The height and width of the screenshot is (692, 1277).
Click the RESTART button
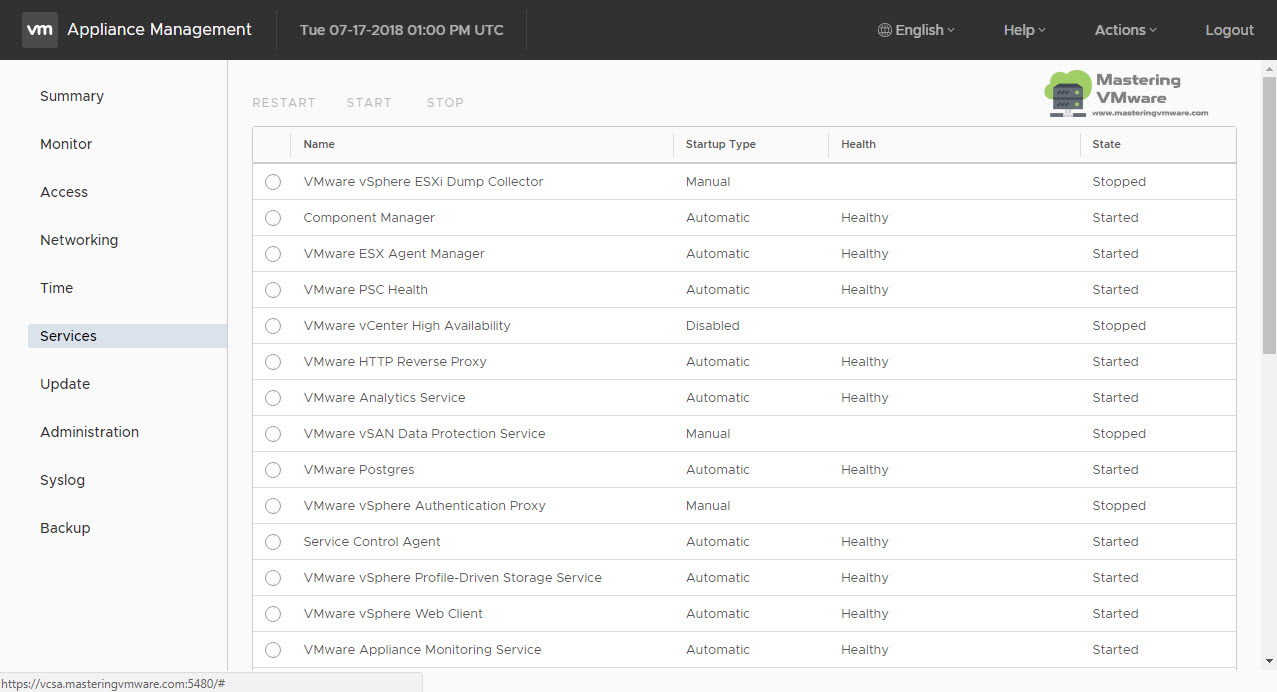point(284,102)
